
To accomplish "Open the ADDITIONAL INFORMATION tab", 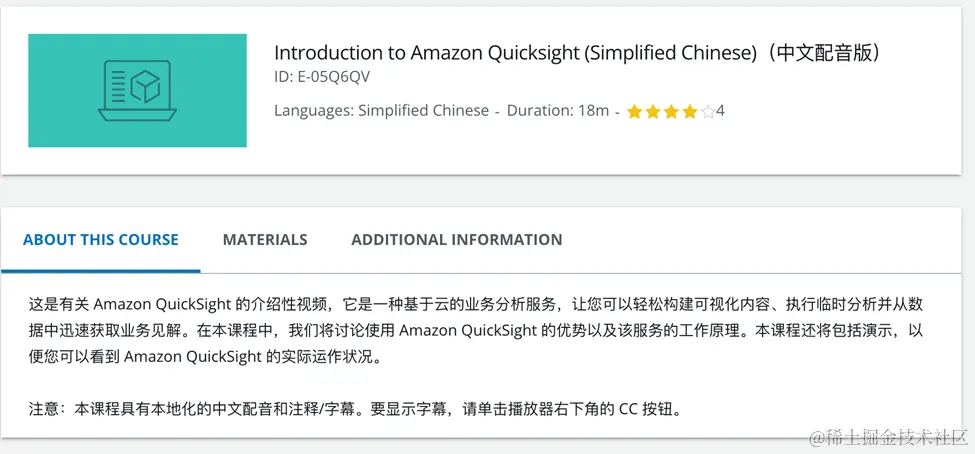I will (456, 239).
